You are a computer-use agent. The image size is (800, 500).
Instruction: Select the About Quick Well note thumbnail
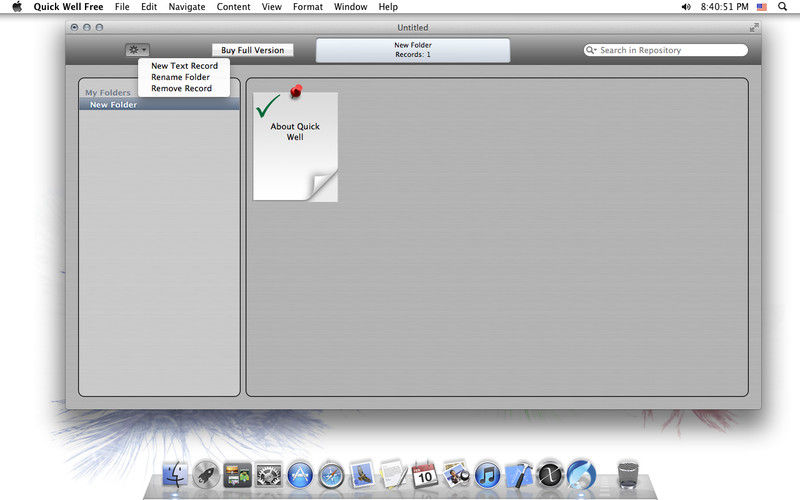point(295,146)
